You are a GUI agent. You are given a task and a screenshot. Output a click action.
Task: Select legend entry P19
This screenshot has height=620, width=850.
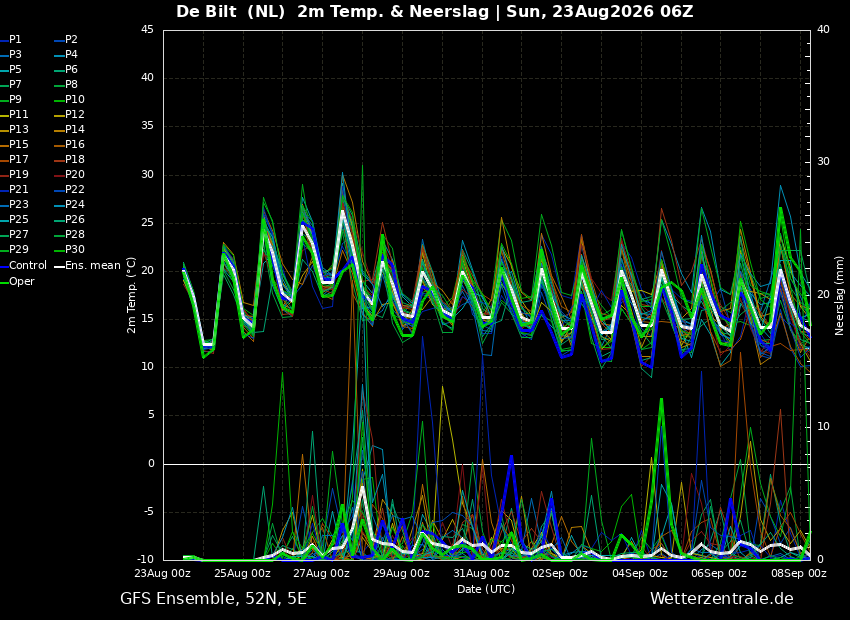(x=18, y=175)
